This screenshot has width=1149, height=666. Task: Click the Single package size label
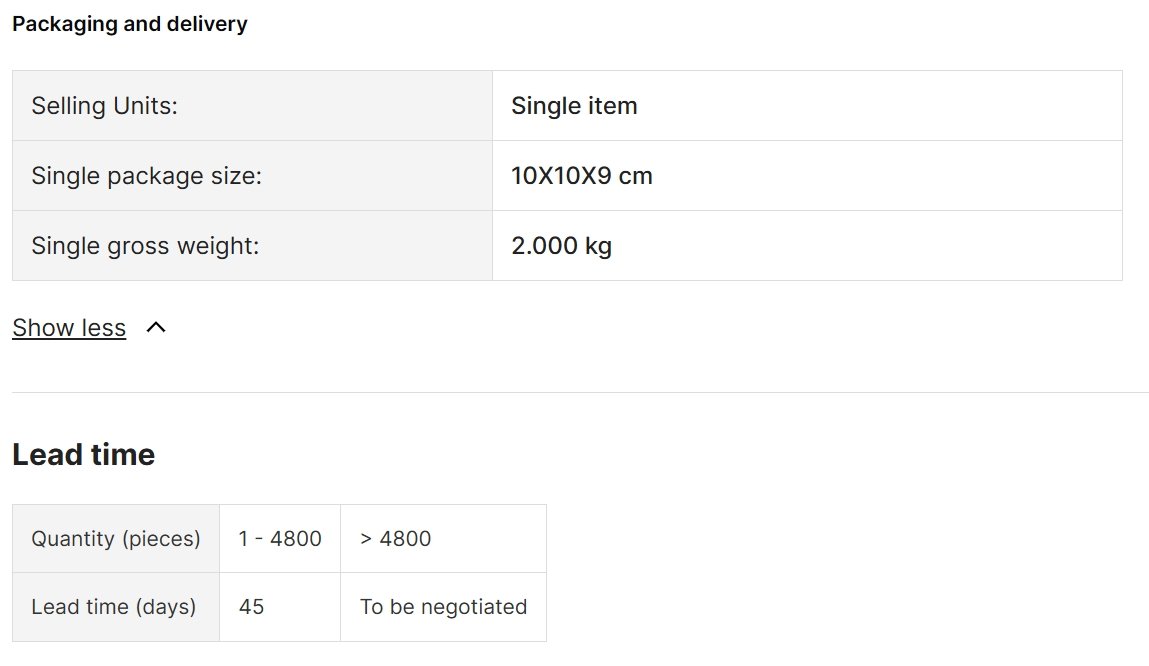point(147,176)
